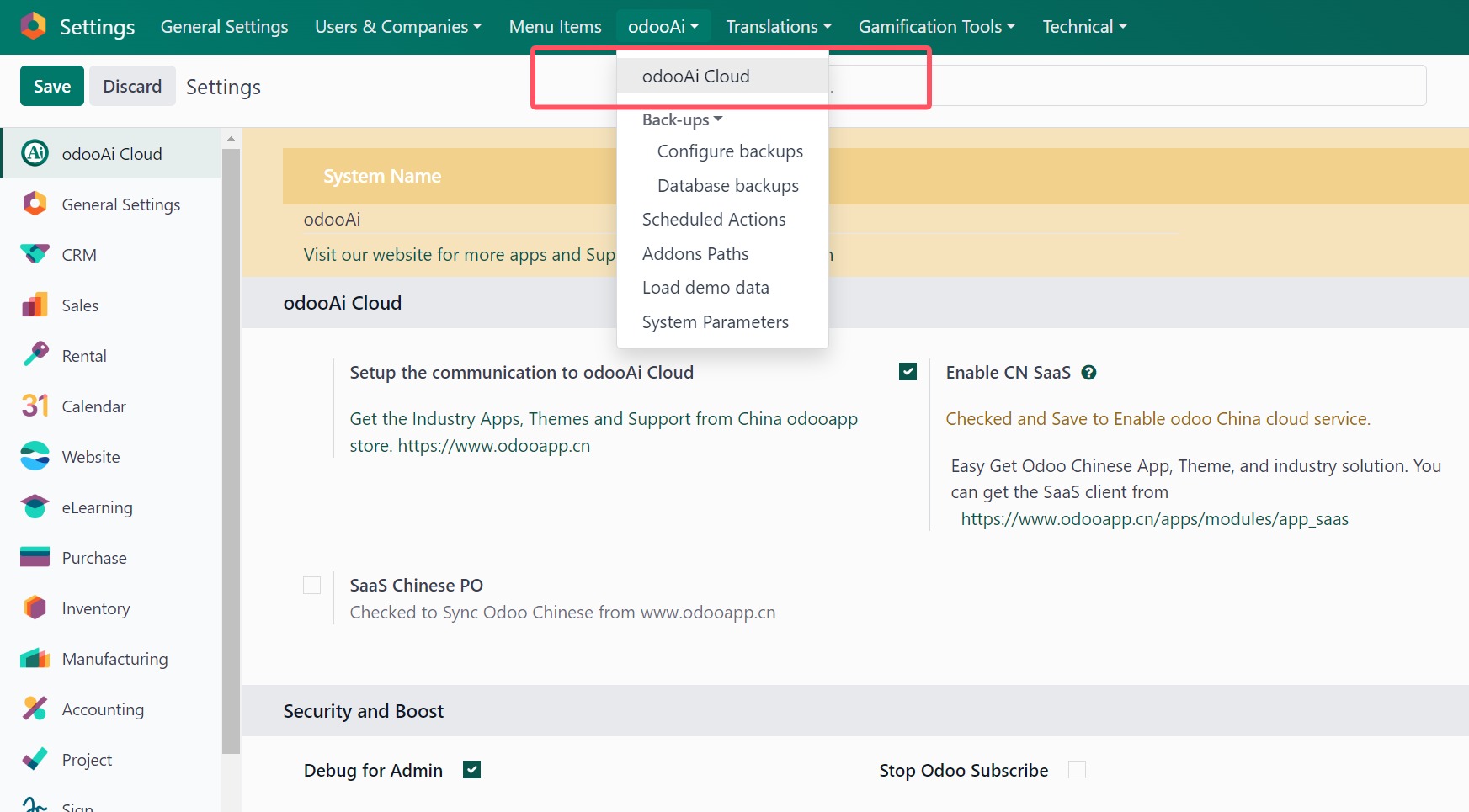The height and width of the screenshot is (812, 1469).
Task: Open Sales app icon in sidebar
Action: pyautogui.click(x=35, y=305)
